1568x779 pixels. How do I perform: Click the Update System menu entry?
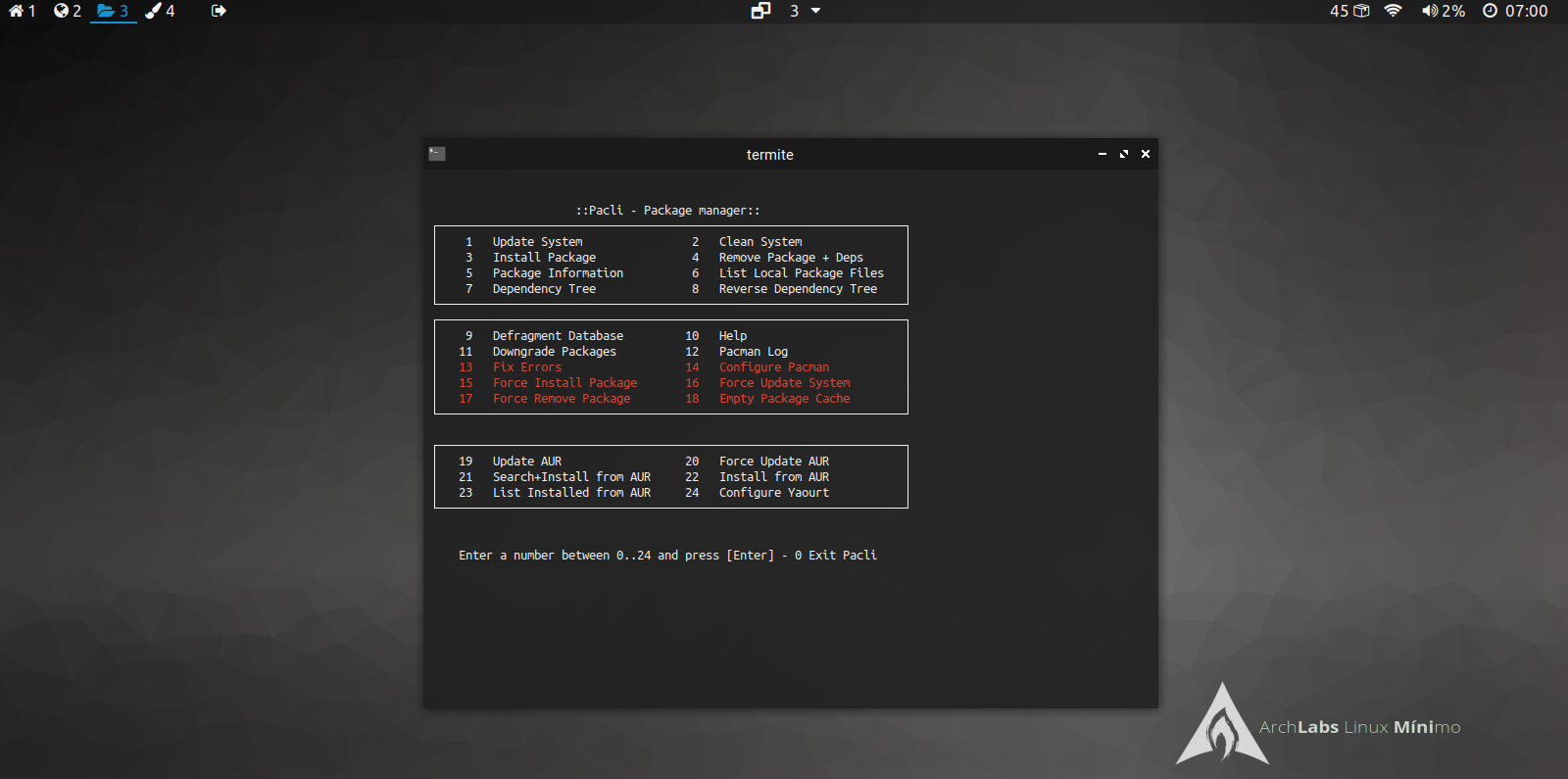coord(537,242)
